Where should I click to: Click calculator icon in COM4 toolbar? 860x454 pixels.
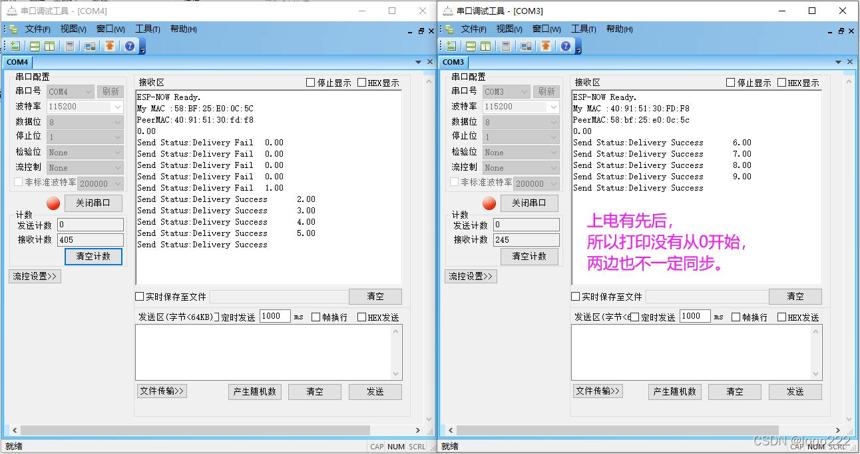69,47
